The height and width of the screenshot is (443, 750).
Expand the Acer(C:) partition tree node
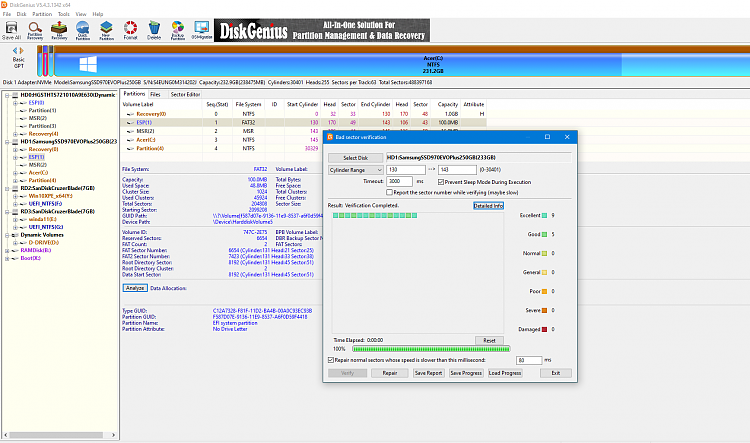(18, 172)
